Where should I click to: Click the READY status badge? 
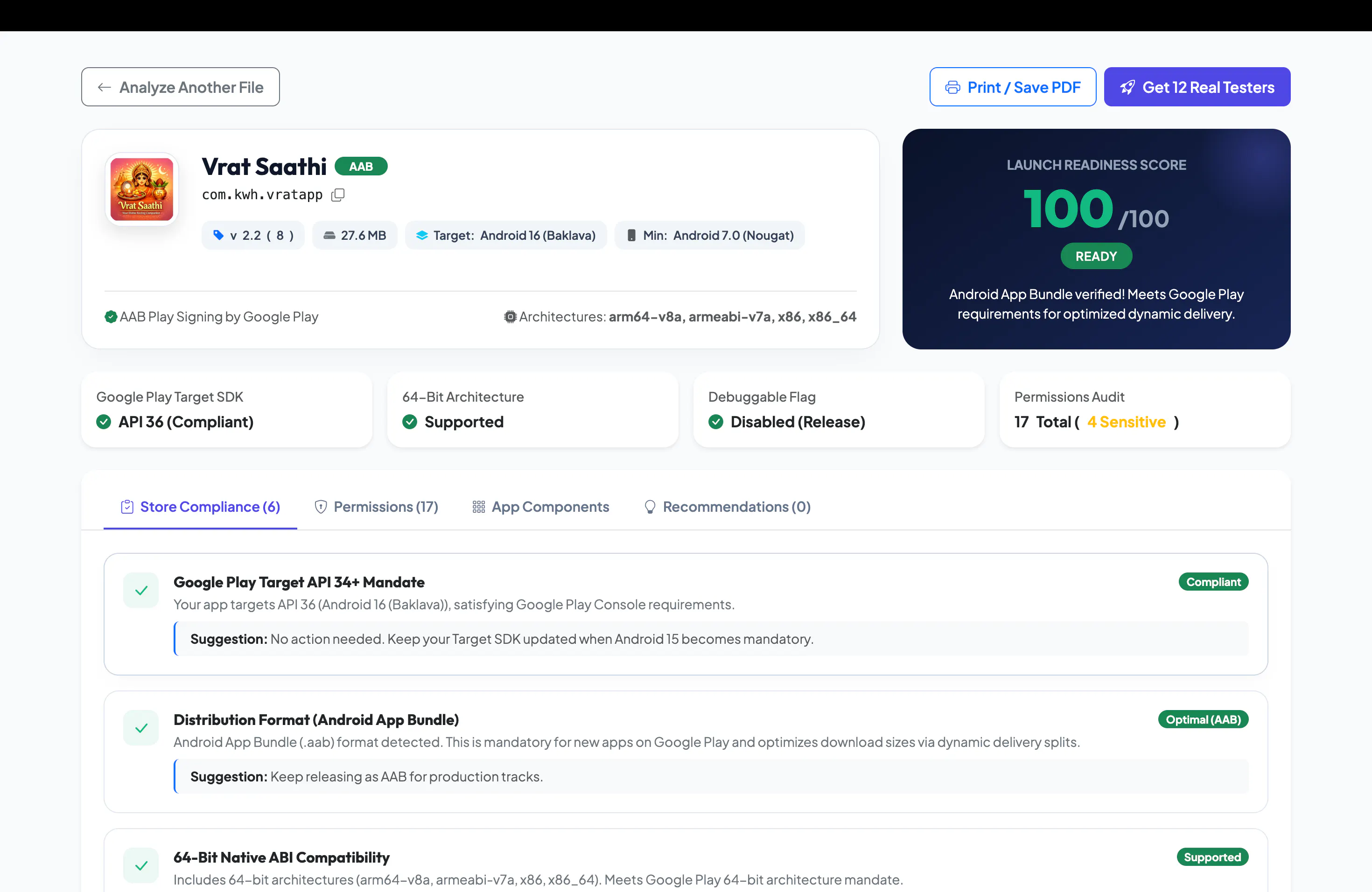pos(1097,257)
